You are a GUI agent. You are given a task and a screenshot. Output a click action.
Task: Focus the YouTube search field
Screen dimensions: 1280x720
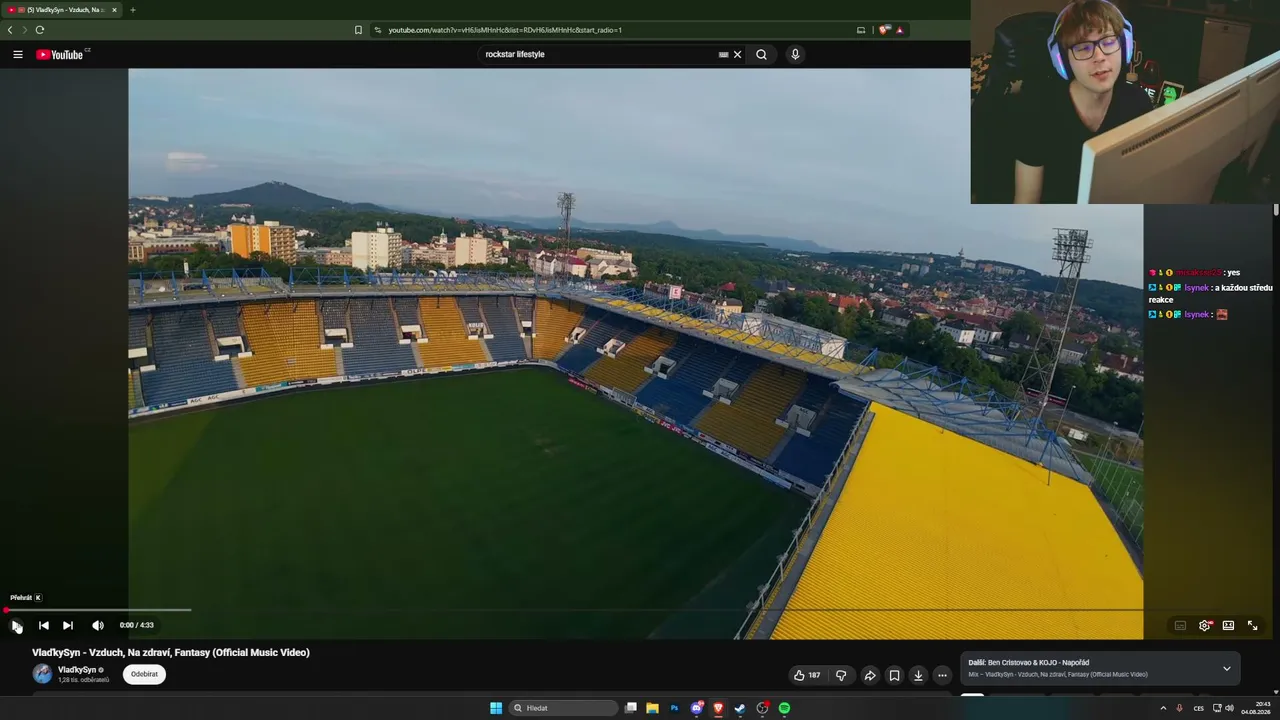click(x=598, y=54)
